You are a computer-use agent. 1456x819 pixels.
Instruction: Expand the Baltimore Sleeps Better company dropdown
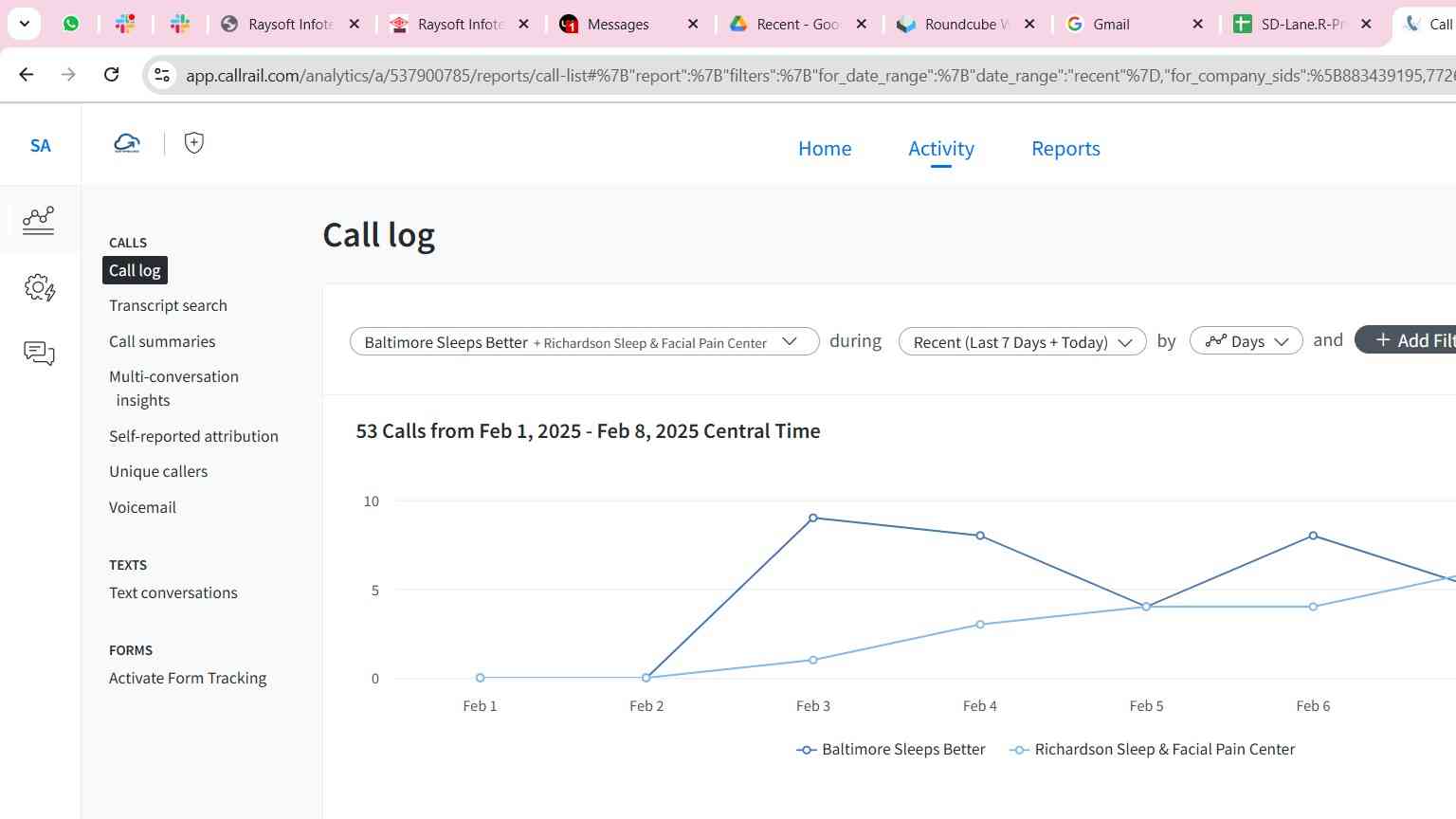tap(584, 341)
